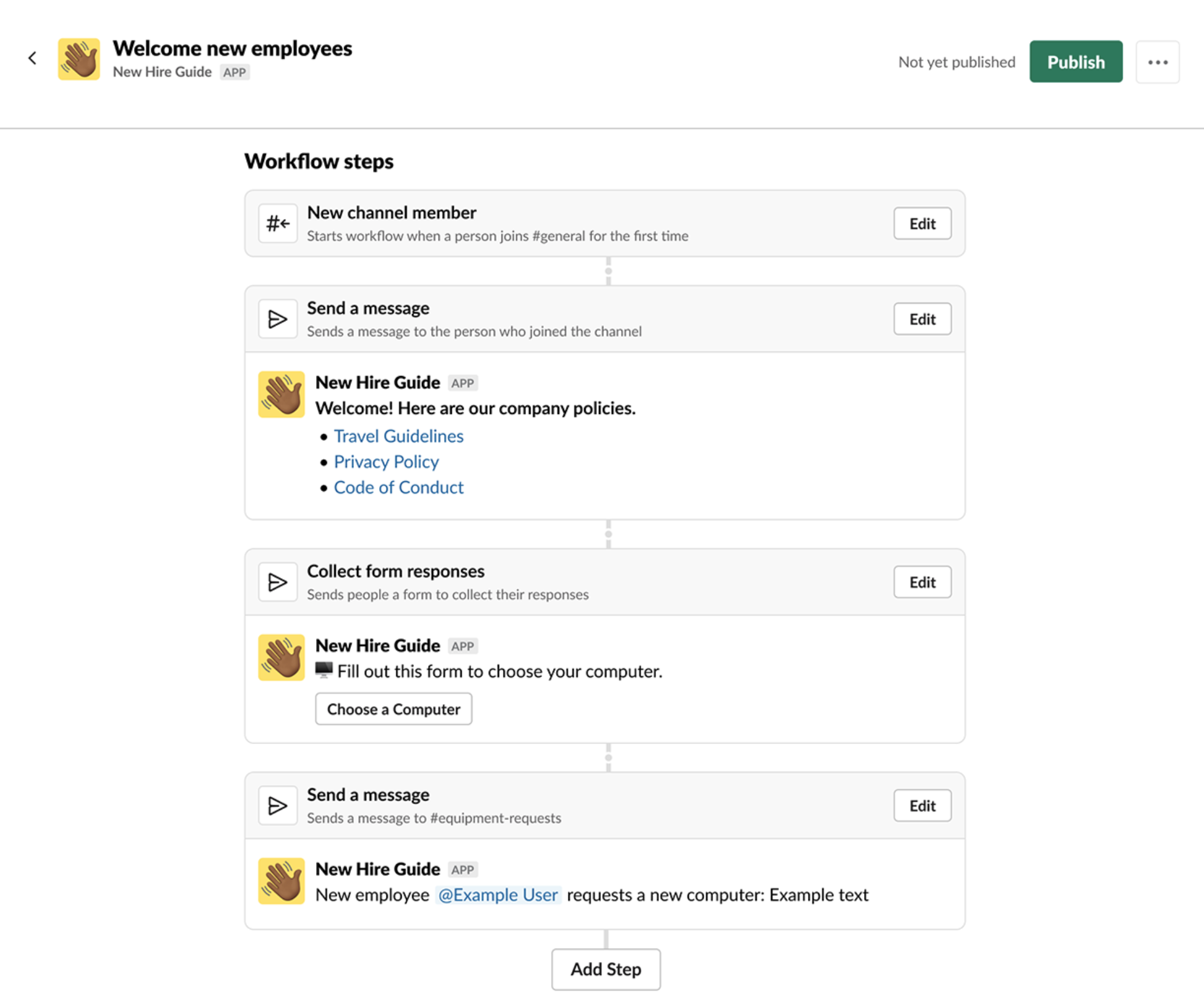Click the New Hire Guide avatar in the new computer request preview
The width and height of the screenshot is (1204, 1008).
[281, 881]
